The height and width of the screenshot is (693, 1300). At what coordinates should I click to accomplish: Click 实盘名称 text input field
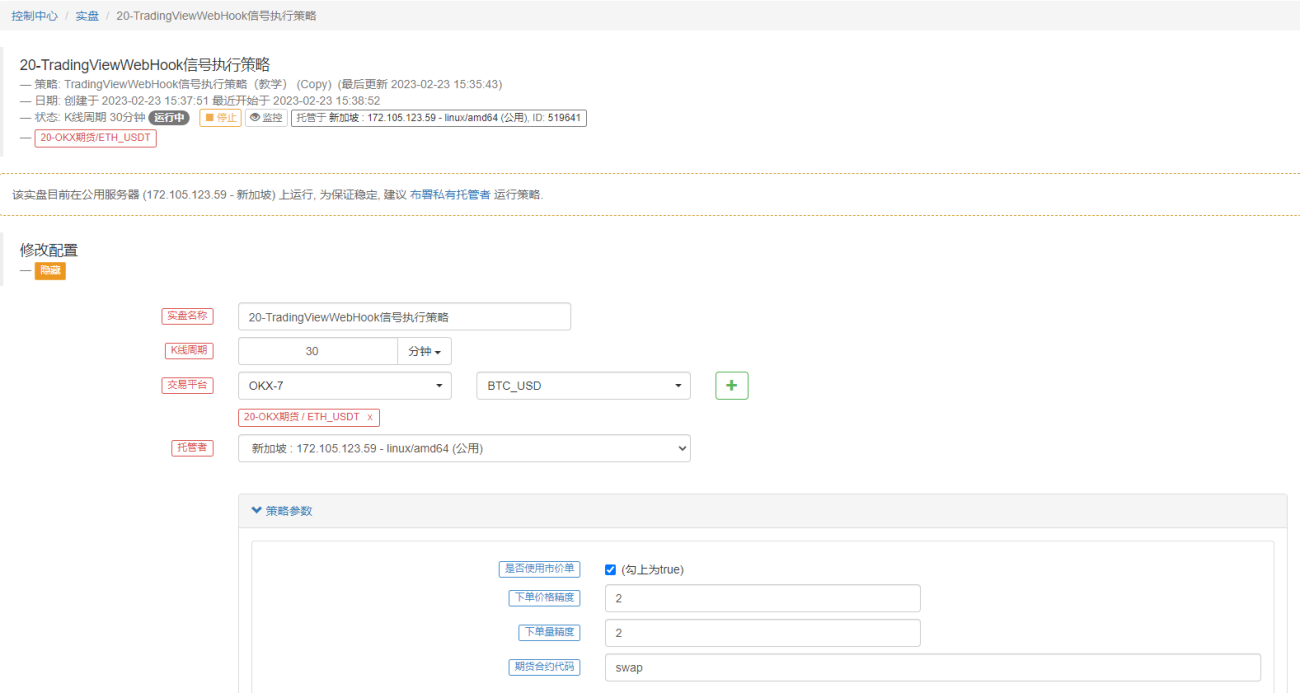[404, 317]
